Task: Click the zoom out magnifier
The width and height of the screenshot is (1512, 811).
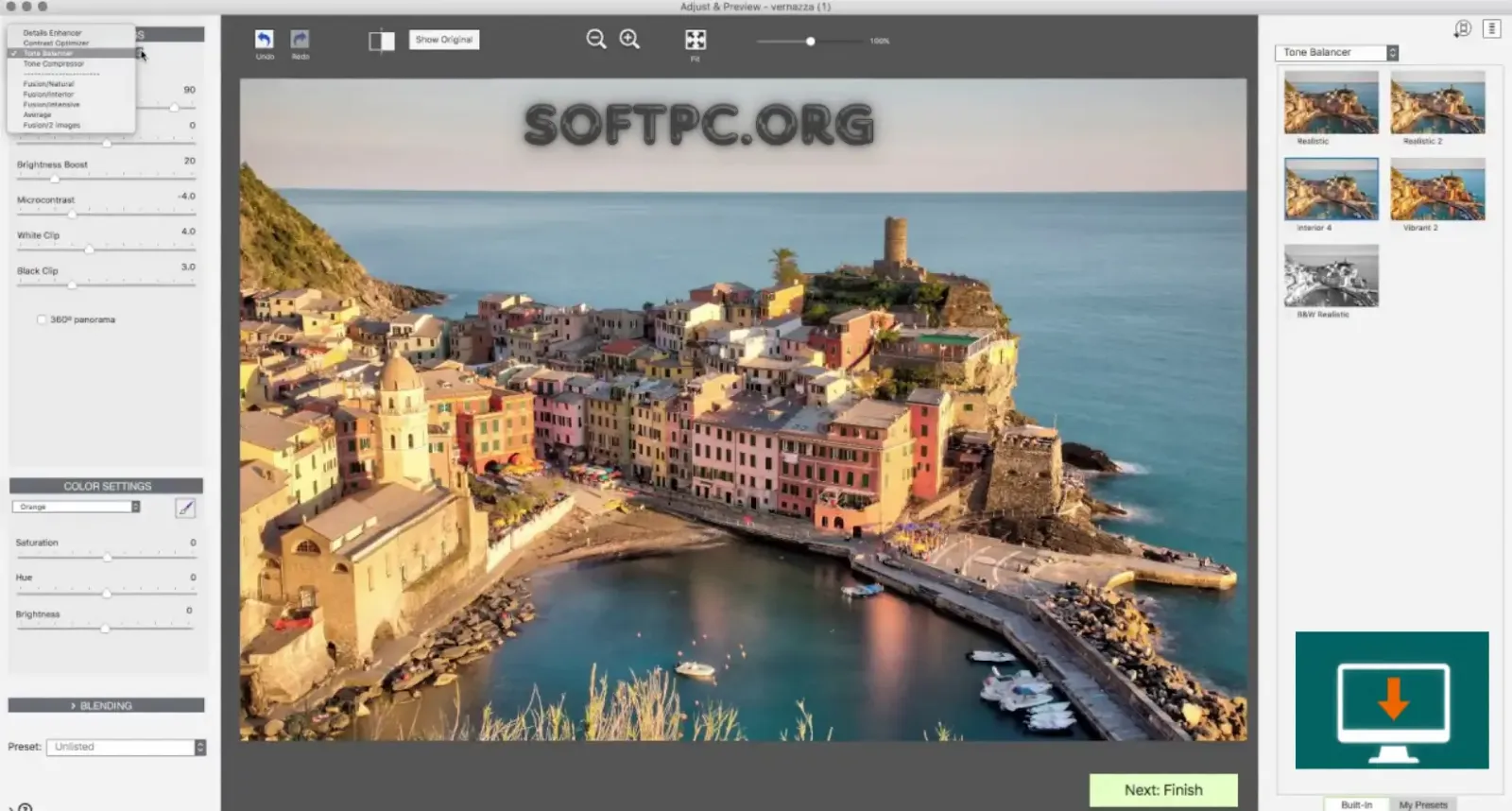Action: coord(595,39)
